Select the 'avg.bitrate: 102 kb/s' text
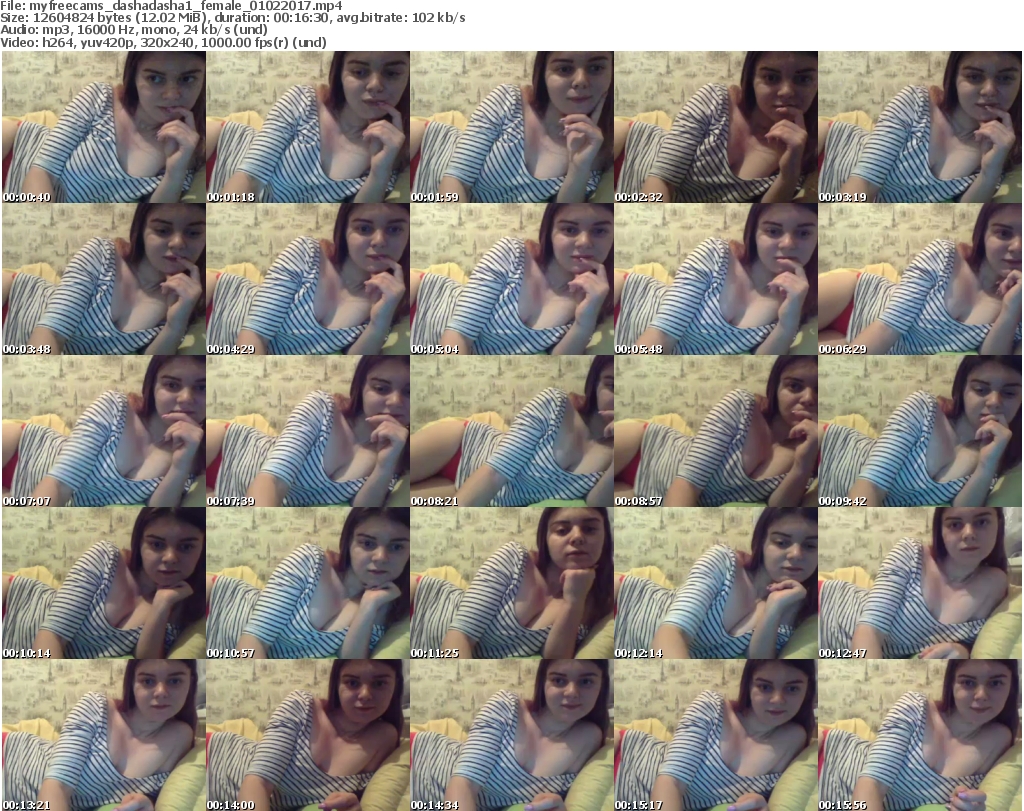Viewport: 1024px width, 811px height. (x=401, y=18)
